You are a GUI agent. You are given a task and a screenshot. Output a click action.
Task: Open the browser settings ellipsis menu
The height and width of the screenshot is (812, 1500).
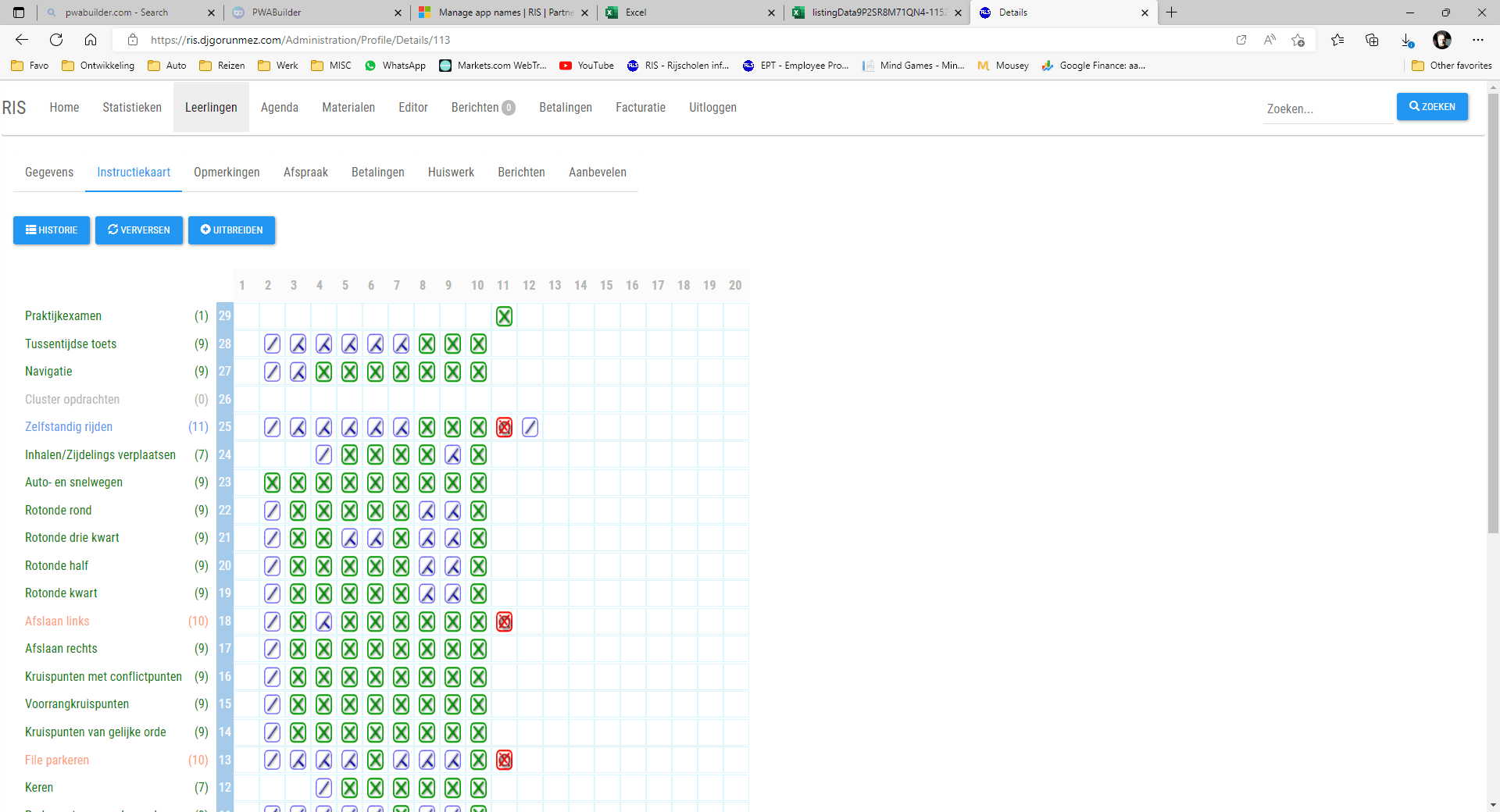pos(1477,40)
